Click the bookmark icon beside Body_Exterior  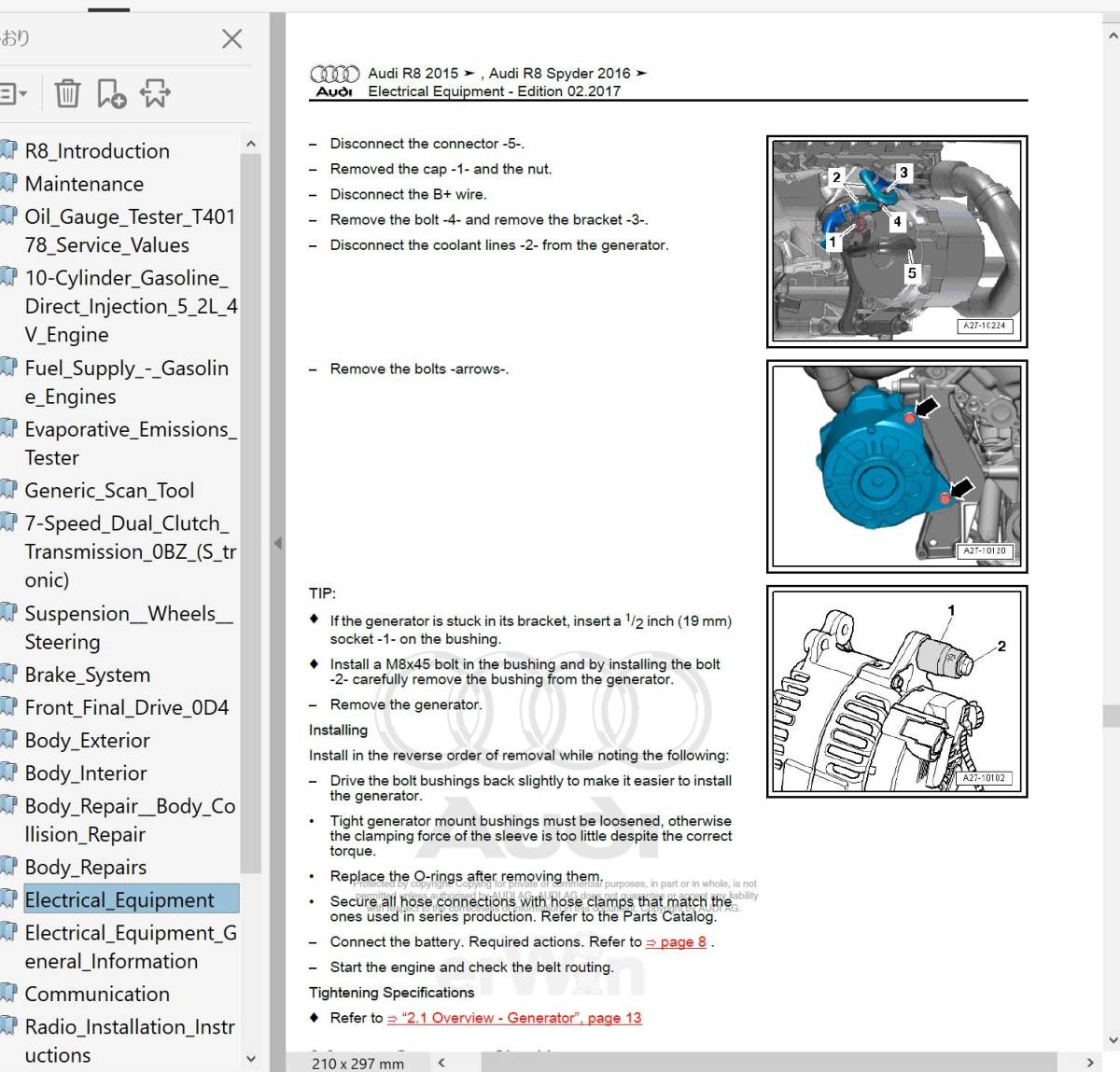(8, 740)
